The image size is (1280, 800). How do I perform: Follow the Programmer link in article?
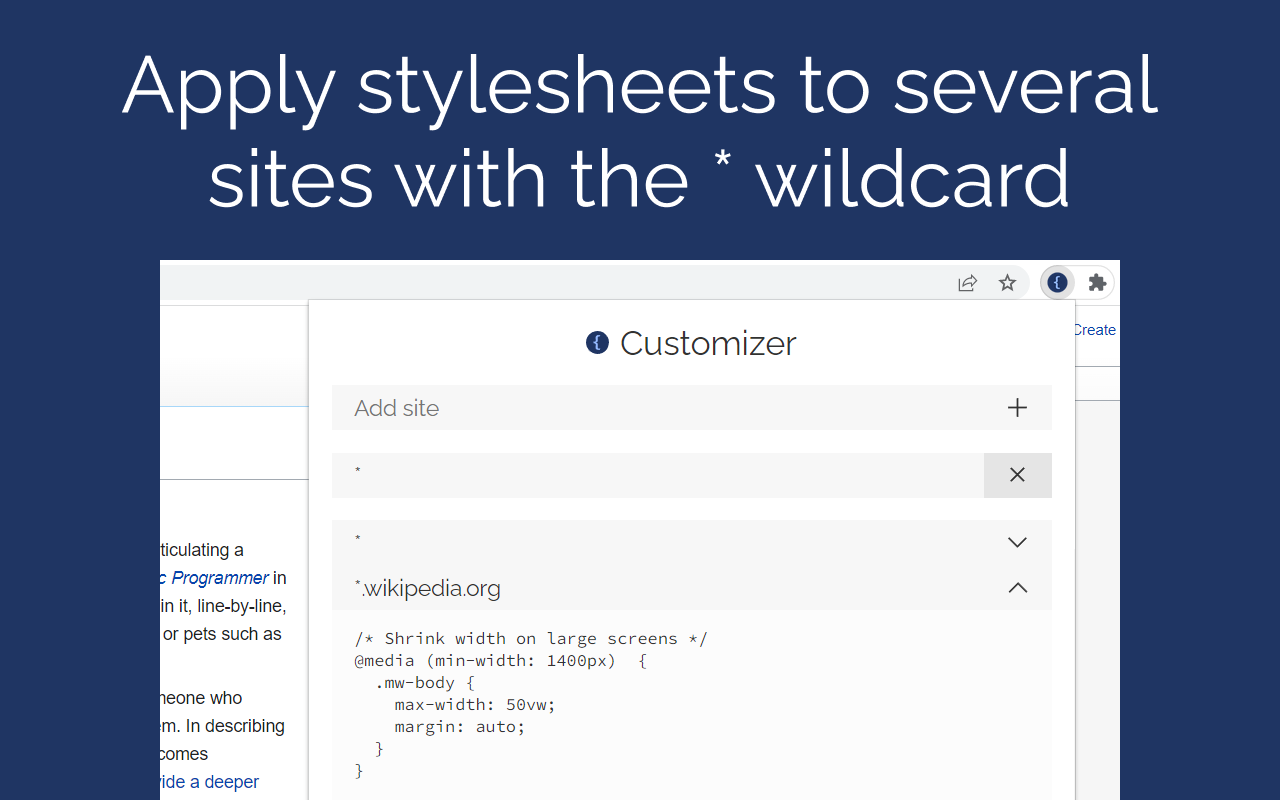tap(219, 577)
